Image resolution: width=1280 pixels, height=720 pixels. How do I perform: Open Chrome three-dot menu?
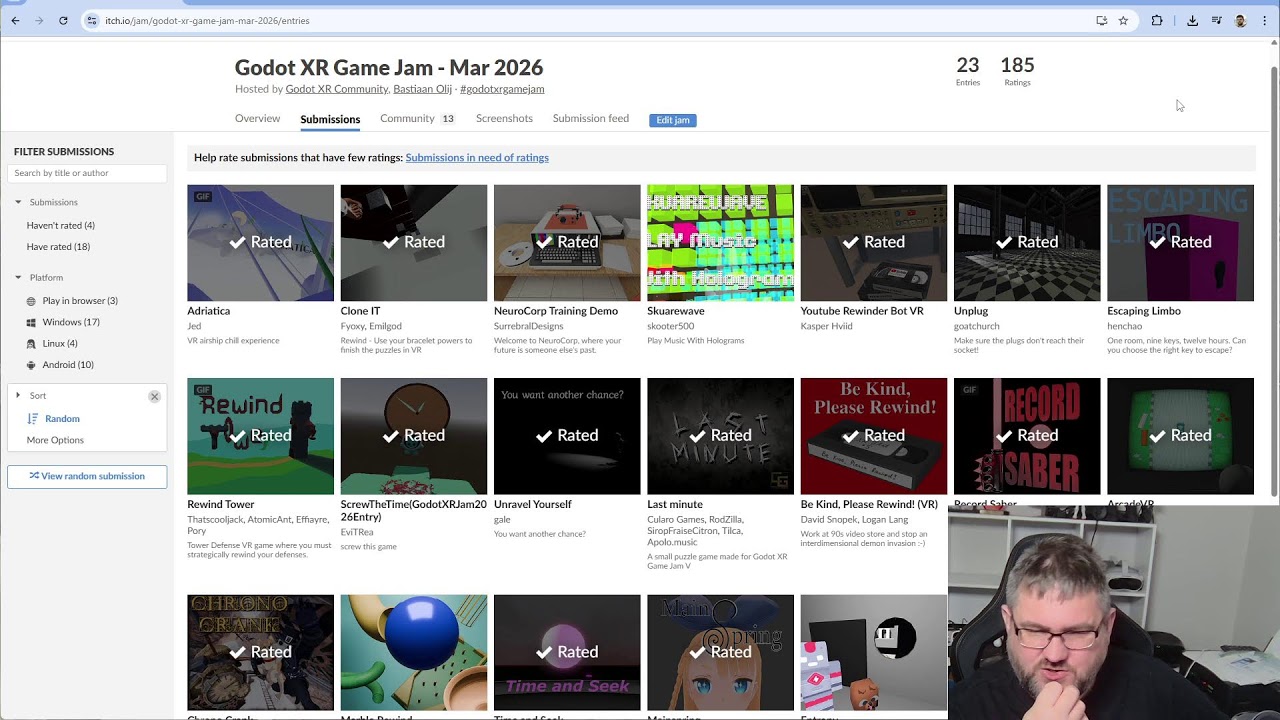coord(1264,20)
